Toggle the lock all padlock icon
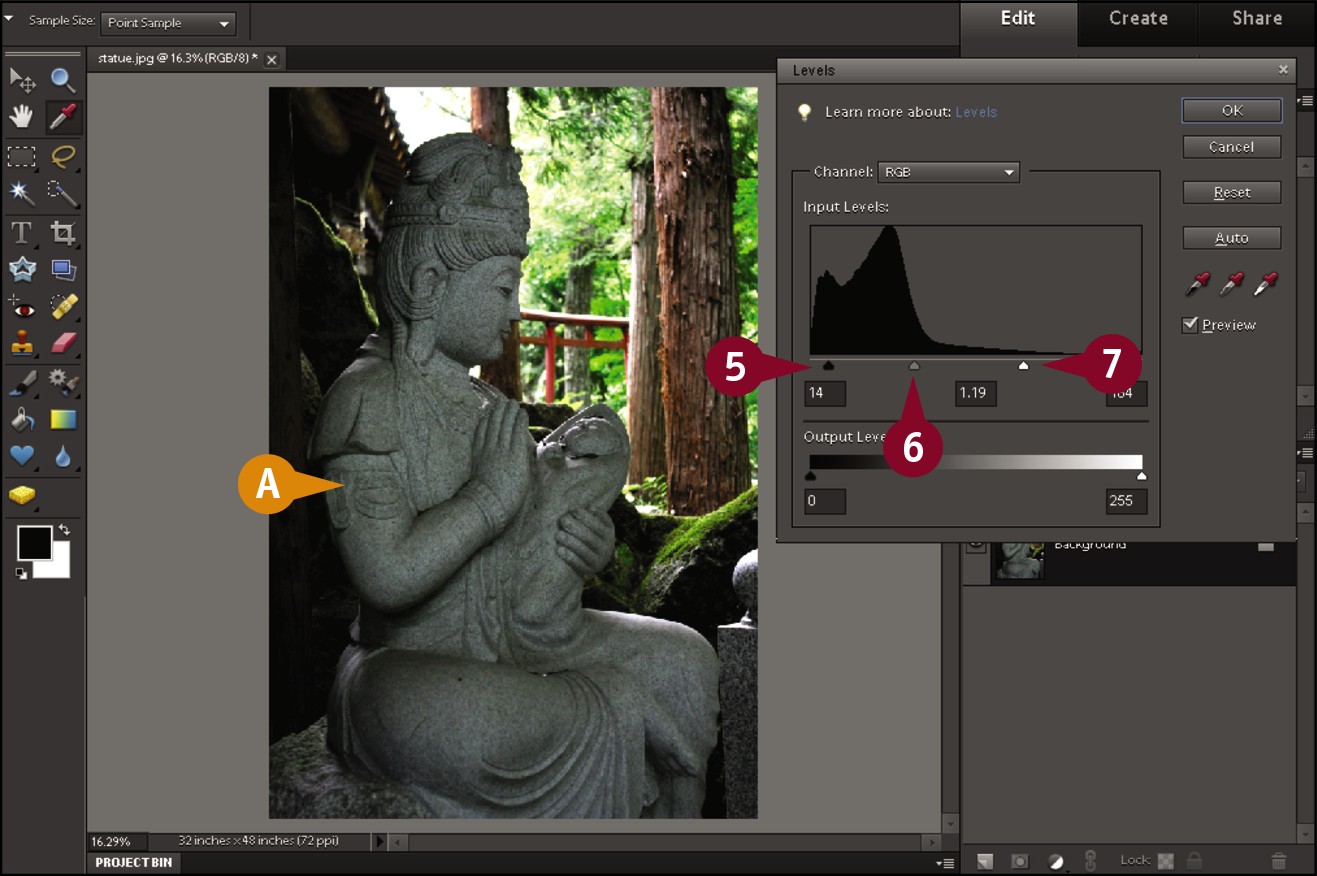This screenshot has width=1317, height=876. click(x=1194, y=860)
